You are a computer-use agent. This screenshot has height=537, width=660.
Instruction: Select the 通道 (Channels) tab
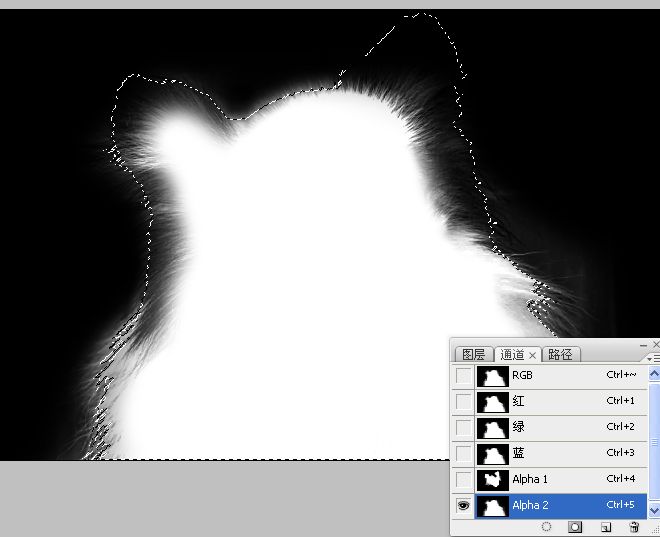pyautogui.click(x=511, y=355)
